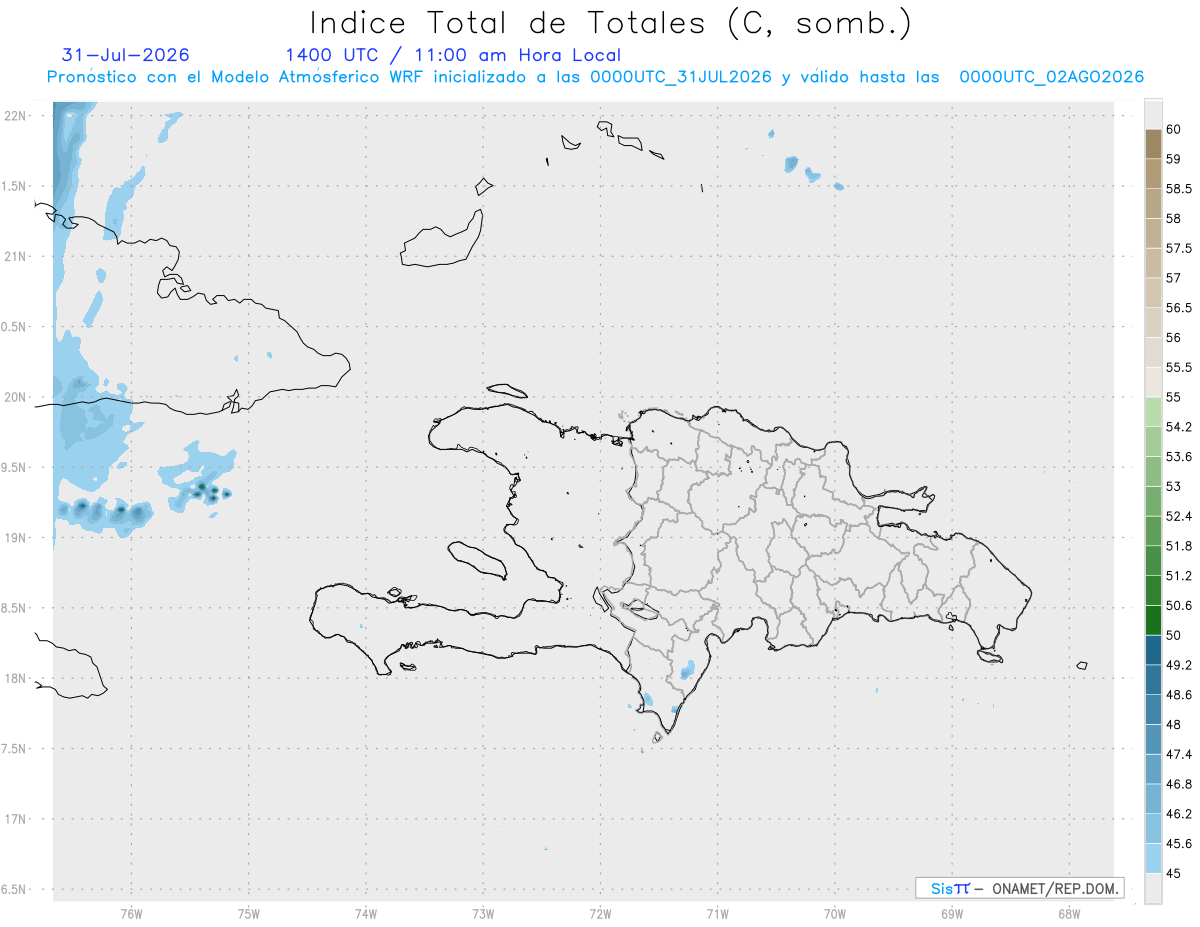Click the dark brown swatch between 59 and 60

click(x=1153, y=144)
